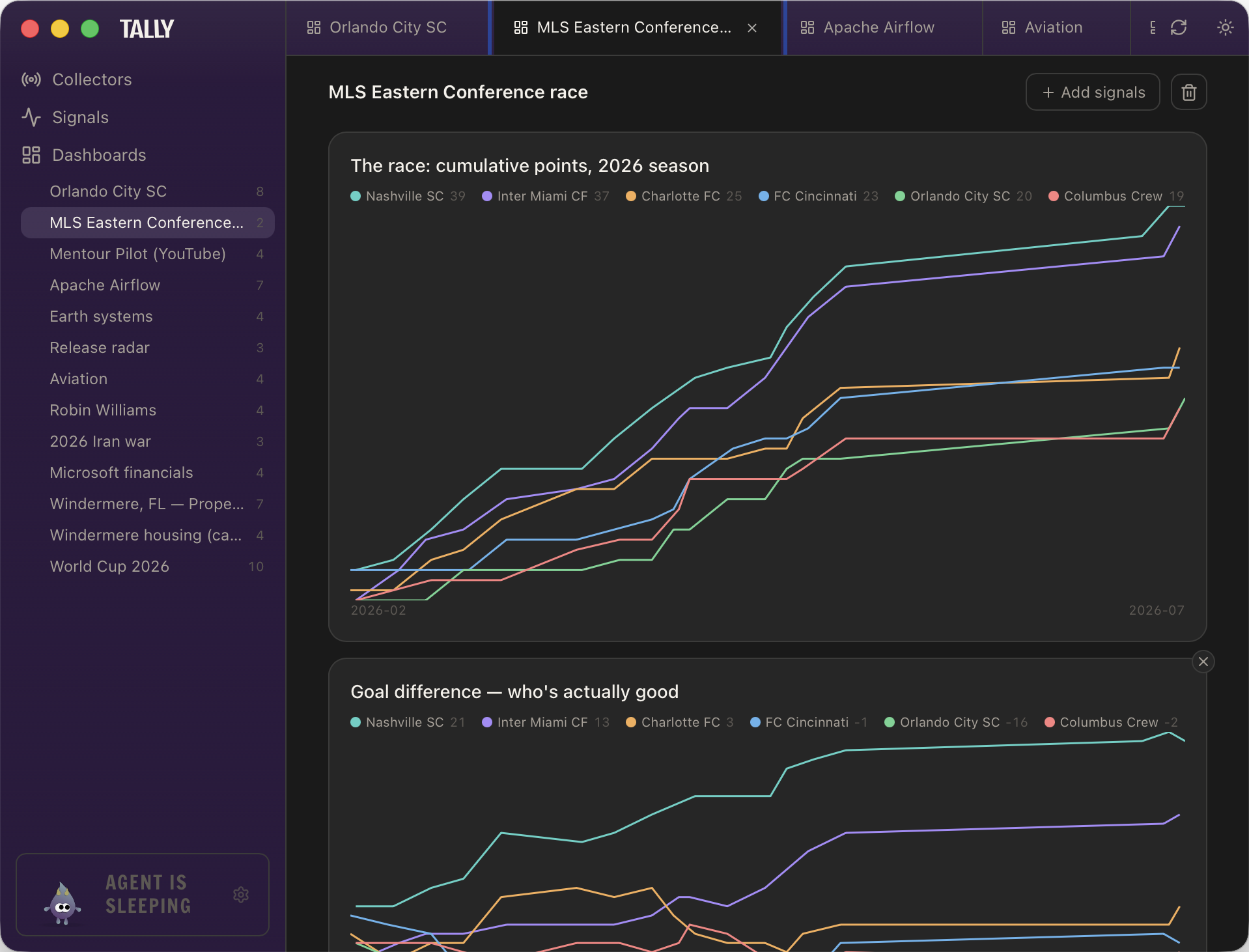Delete dashboard using the trash icon
Screen dimensions: 1249x952
click(x=1189, y=92)
